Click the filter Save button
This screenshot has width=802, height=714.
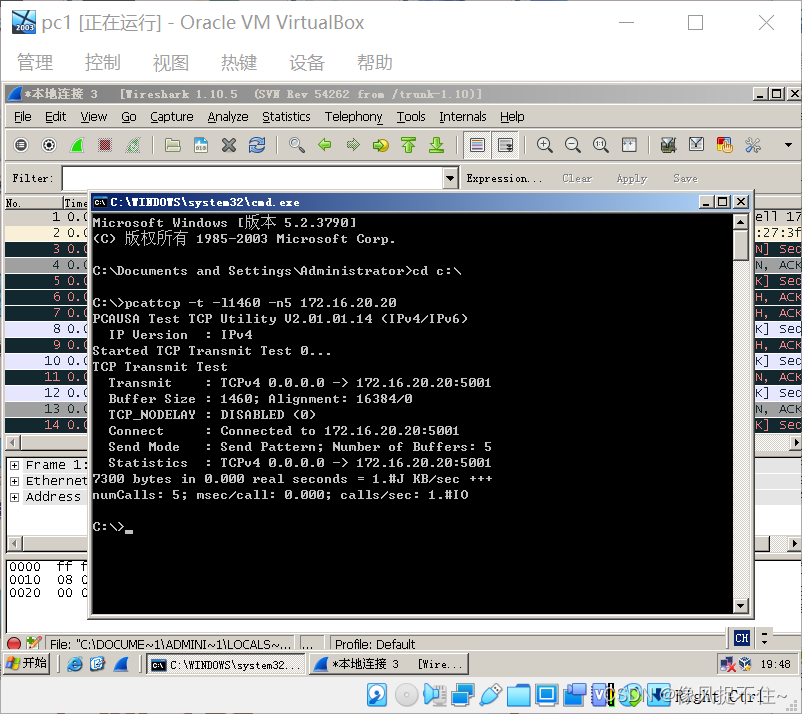[685, 178]
